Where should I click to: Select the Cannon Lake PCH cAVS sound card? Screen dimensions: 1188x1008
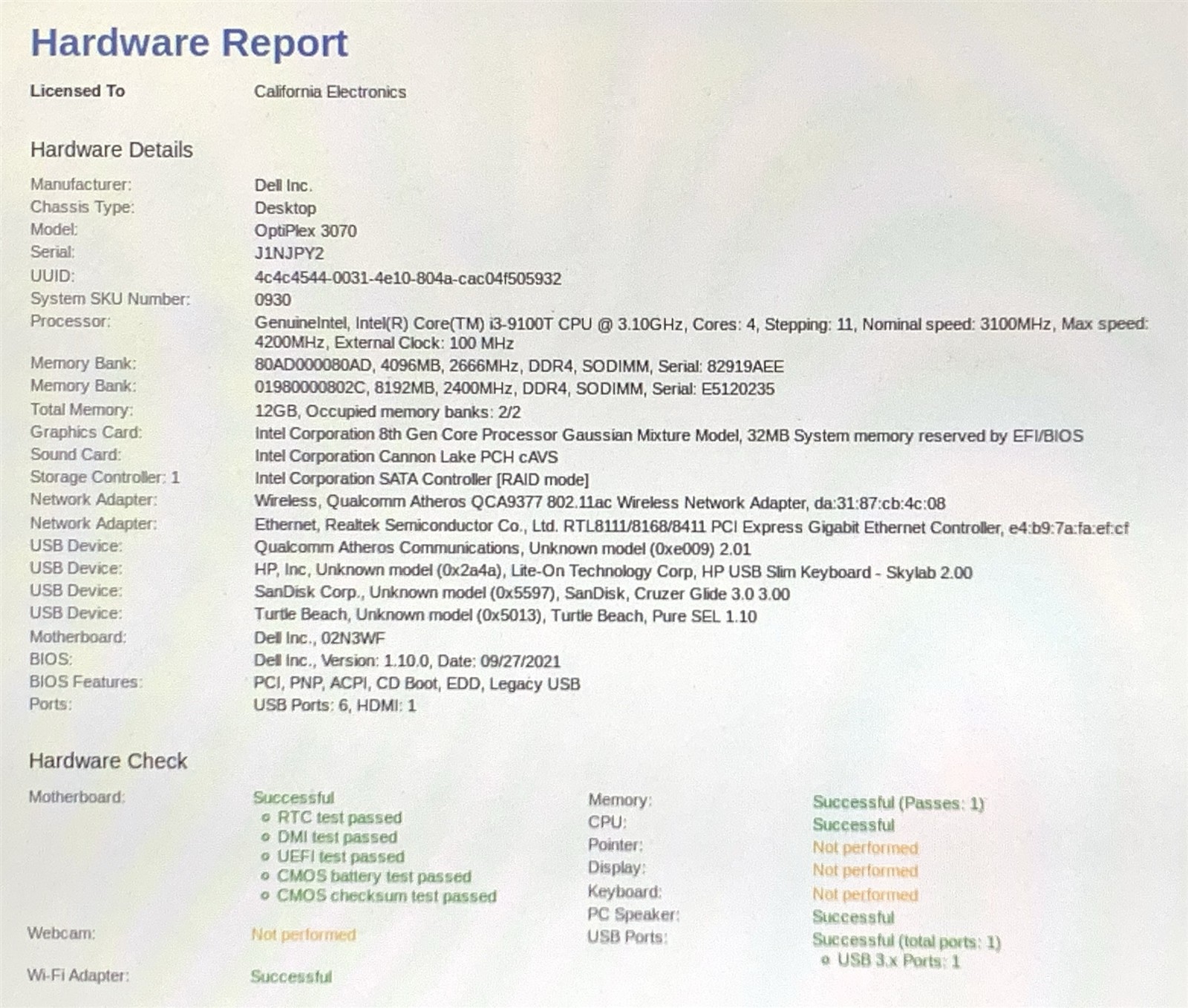click(x=405, y=457)
